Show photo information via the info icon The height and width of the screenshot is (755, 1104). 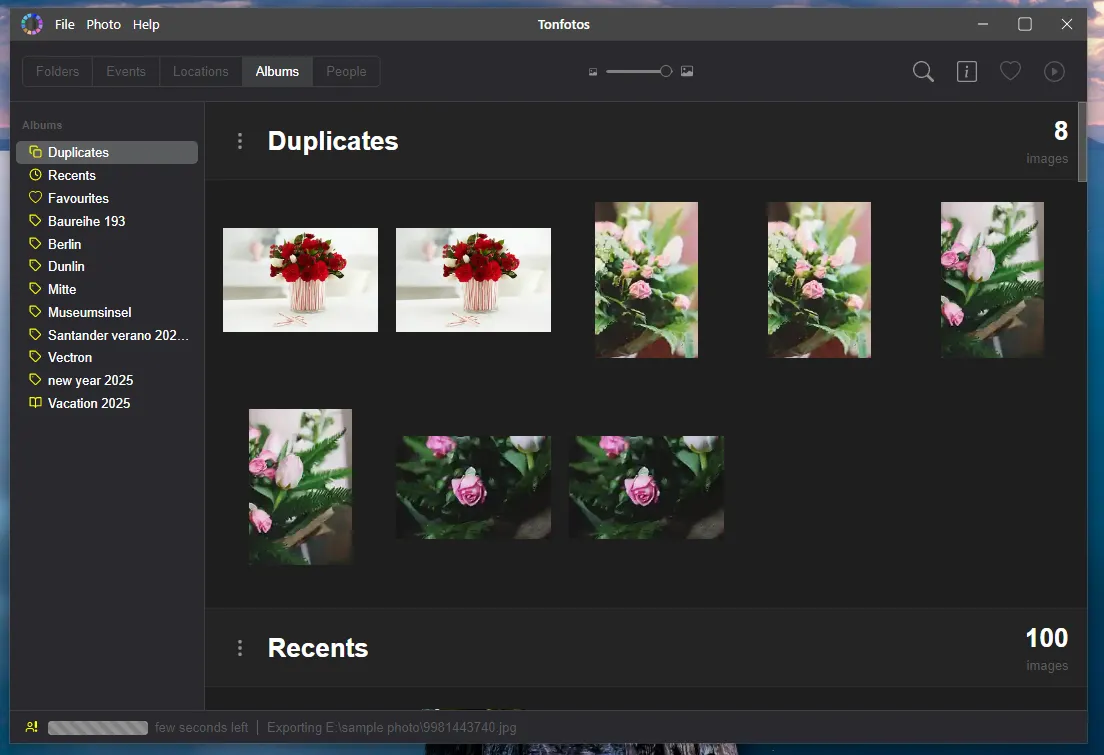coord(966,71)
